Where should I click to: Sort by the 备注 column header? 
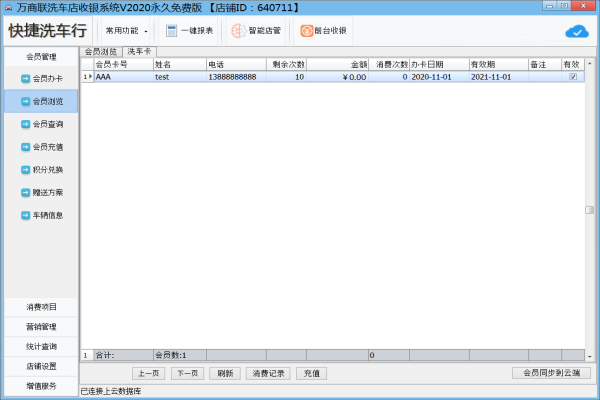(545, 65)
